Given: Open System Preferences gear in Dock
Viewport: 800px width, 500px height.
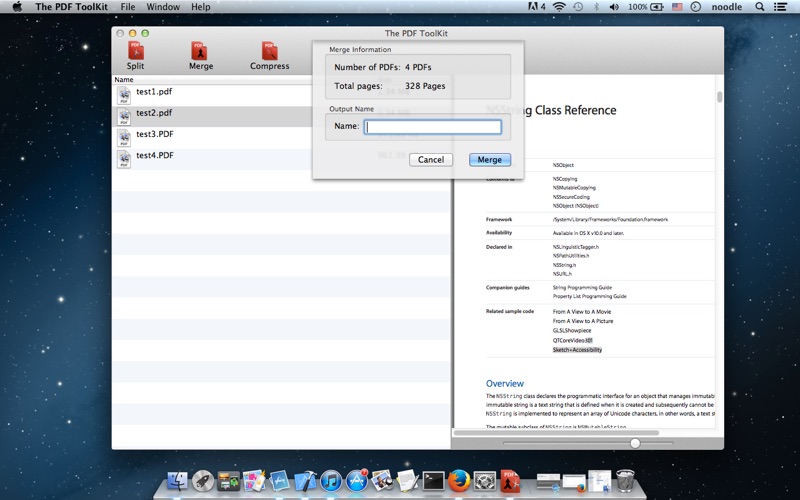Looking at the screenshot, I should click(484, 481).
